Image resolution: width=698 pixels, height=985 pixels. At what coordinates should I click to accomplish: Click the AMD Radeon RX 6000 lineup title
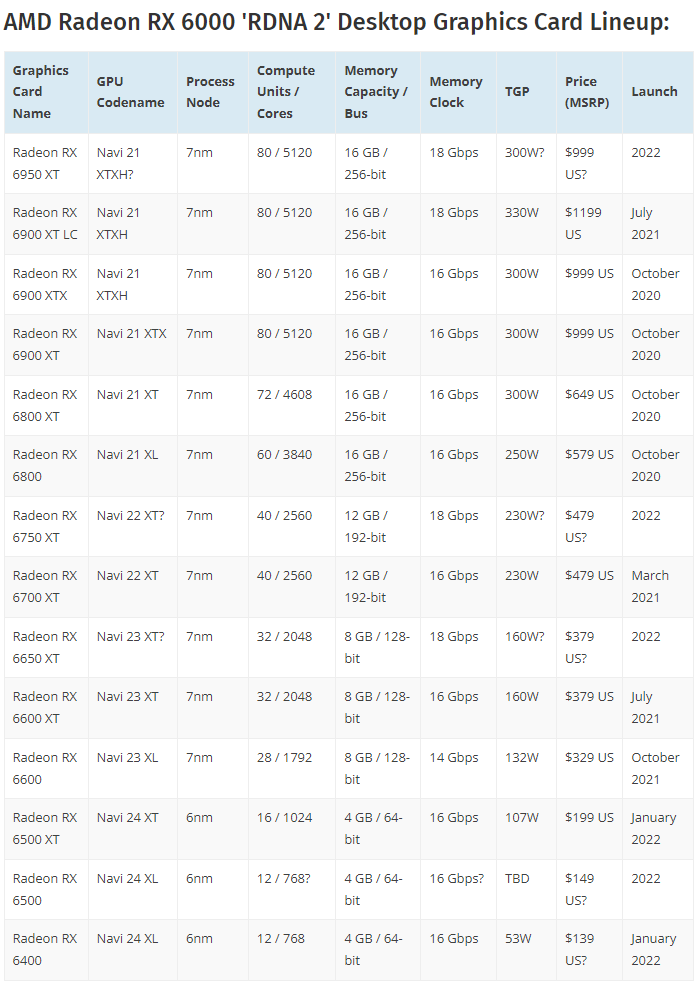(337, 22)
